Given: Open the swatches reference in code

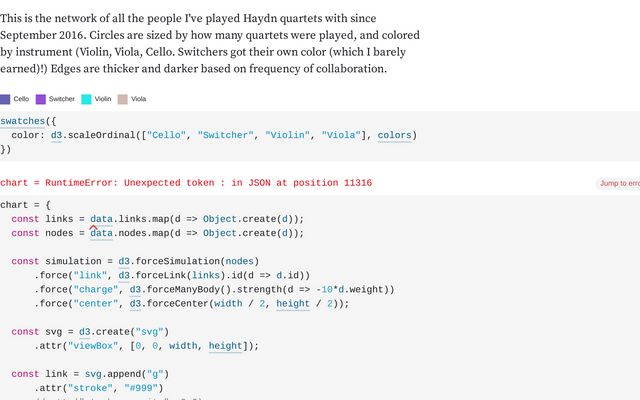Looking at the screenshot, I should tap(22, 121).
